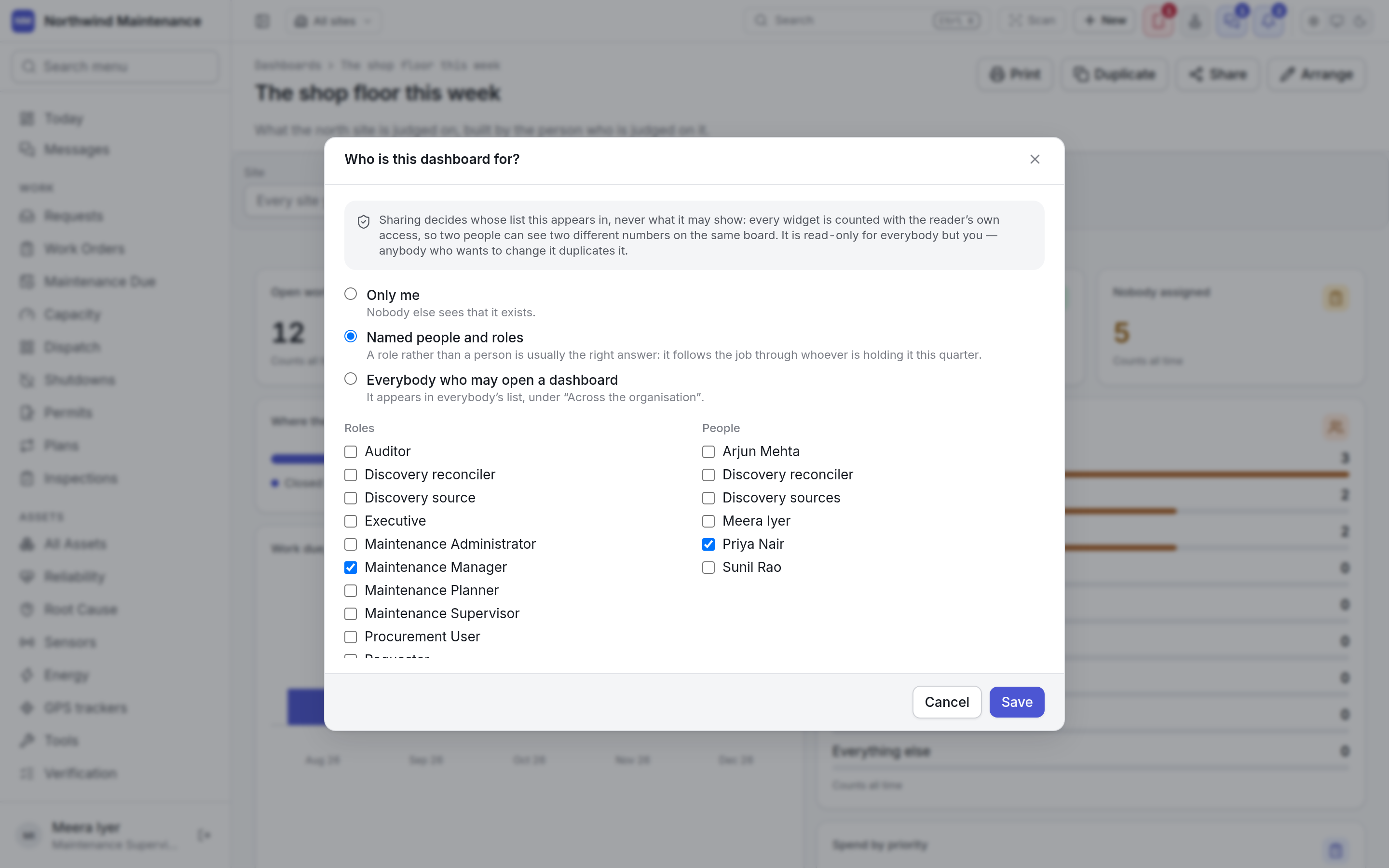
Task: Click the red alert badge icon
Action: point(1158,21)
